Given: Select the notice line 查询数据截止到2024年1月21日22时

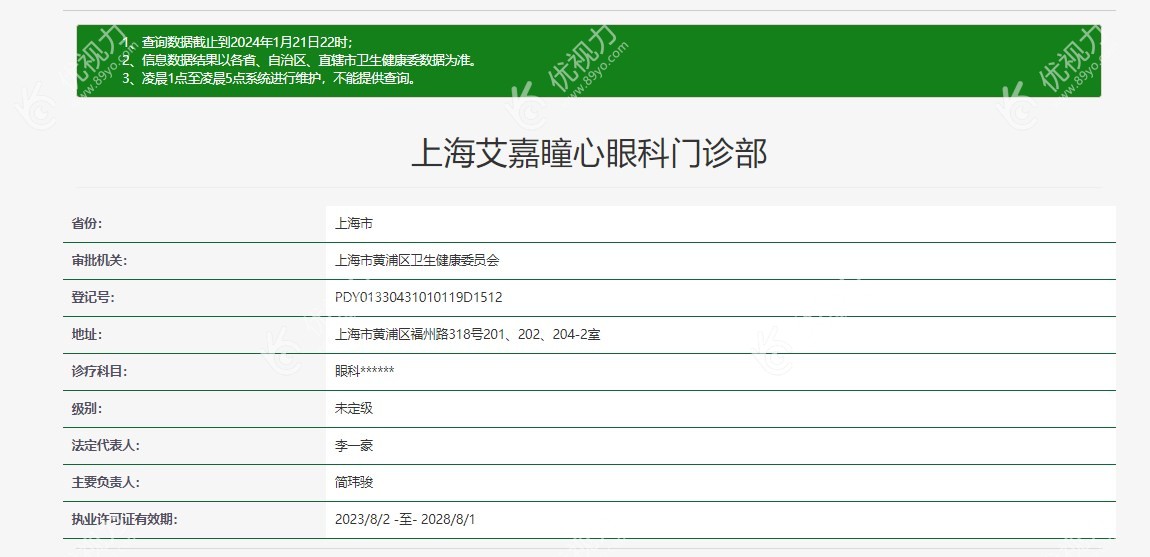Looking at the screenshot, I should tap(238, 42).
